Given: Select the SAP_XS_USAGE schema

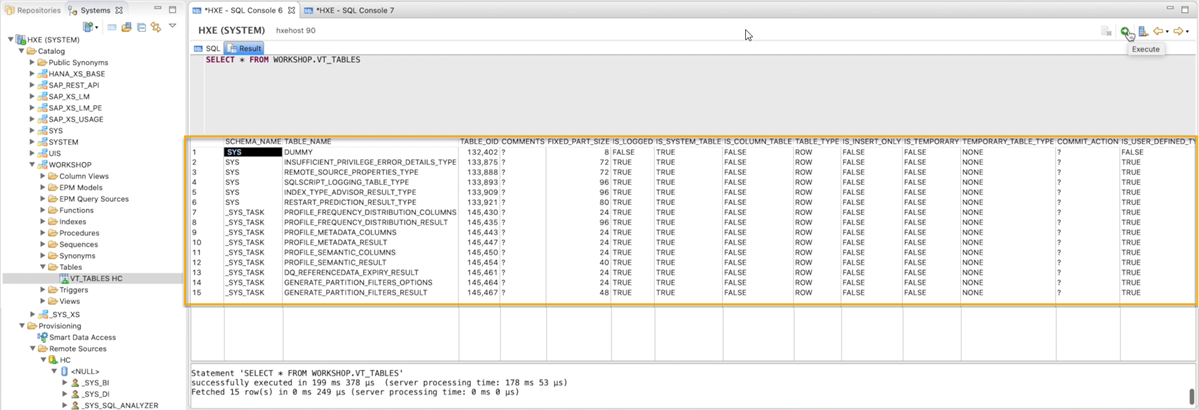Looking at the screenshot, I should point(70,119).
